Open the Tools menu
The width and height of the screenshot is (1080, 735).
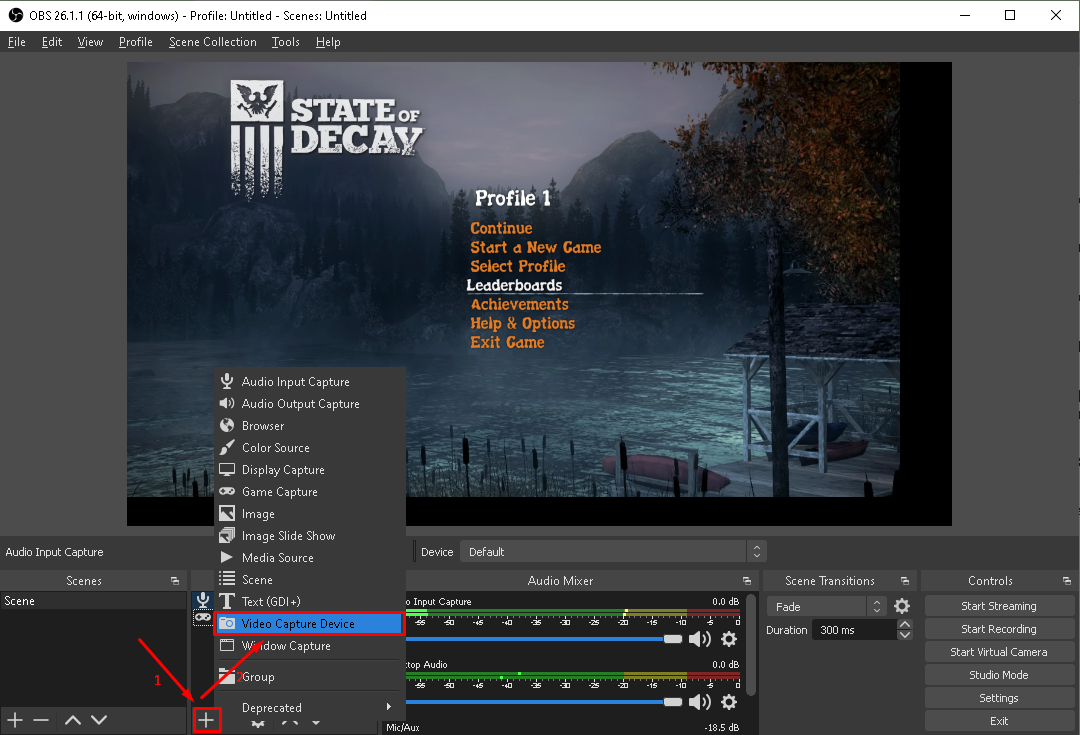[x=286, y=42]
